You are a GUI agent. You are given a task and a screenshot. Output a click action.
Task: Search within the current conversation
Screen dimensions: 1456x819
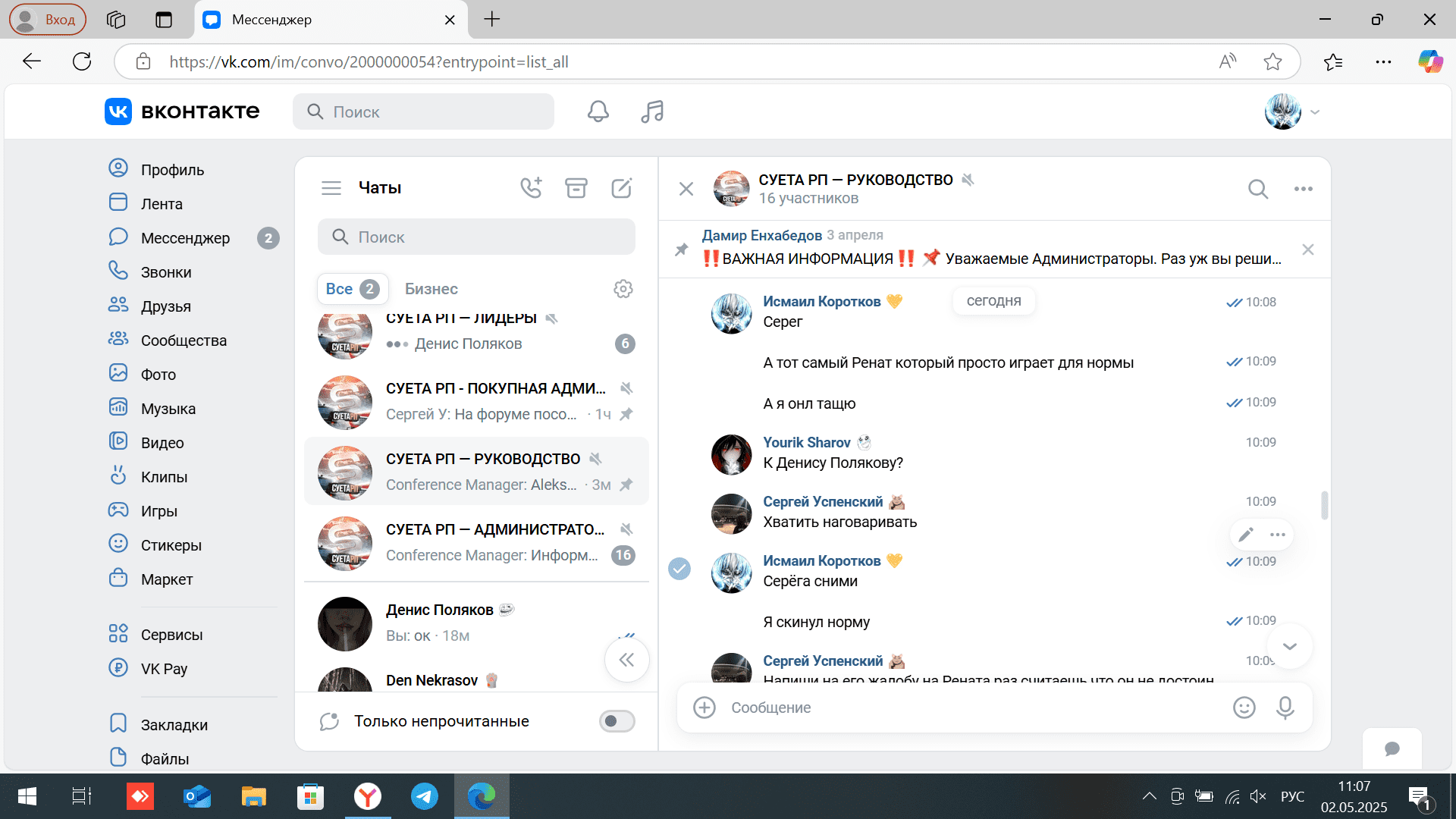point(1258,189)
